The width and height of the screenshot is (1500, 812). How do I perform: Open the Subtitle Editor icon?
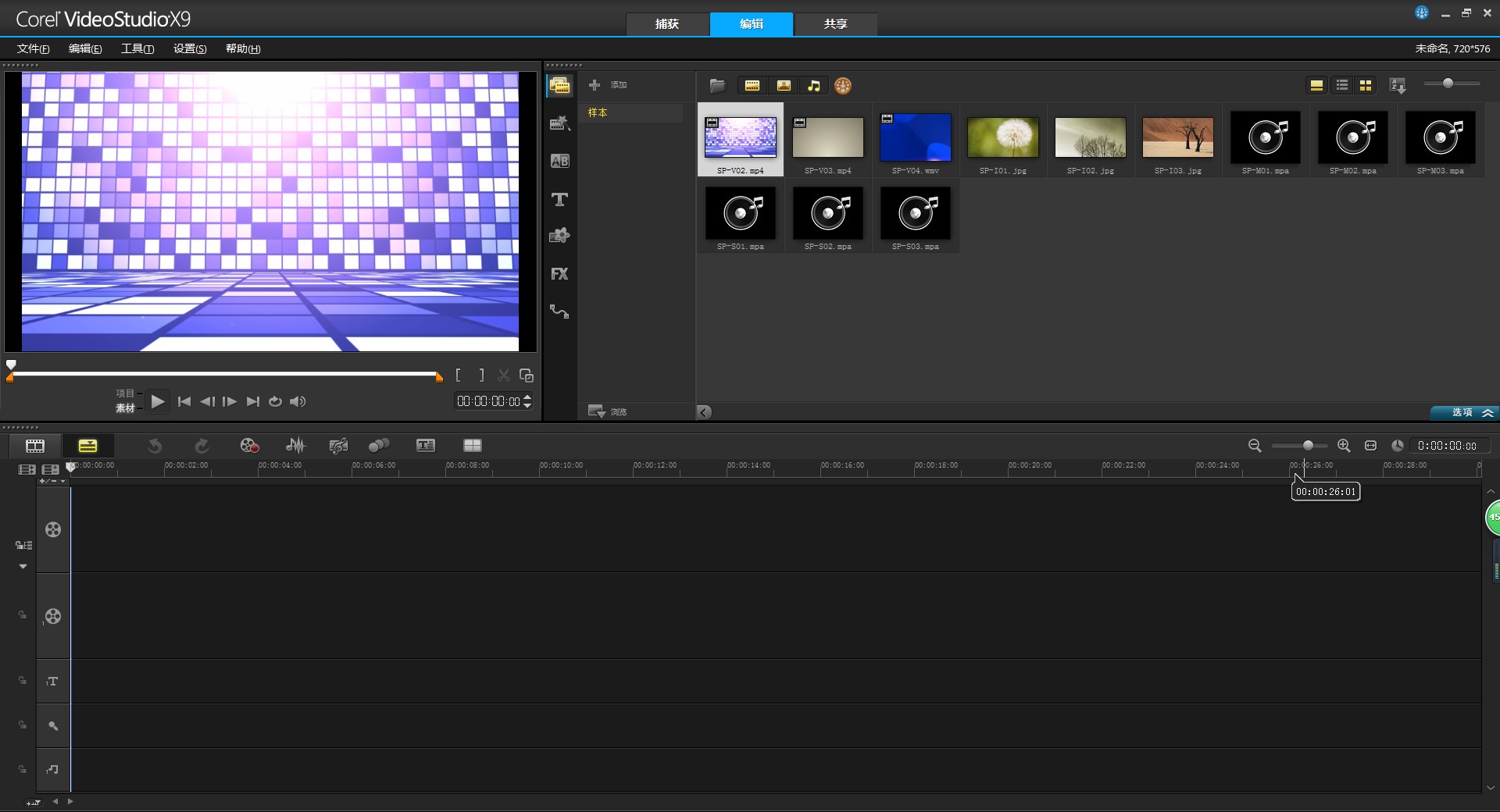pos(426,445)
